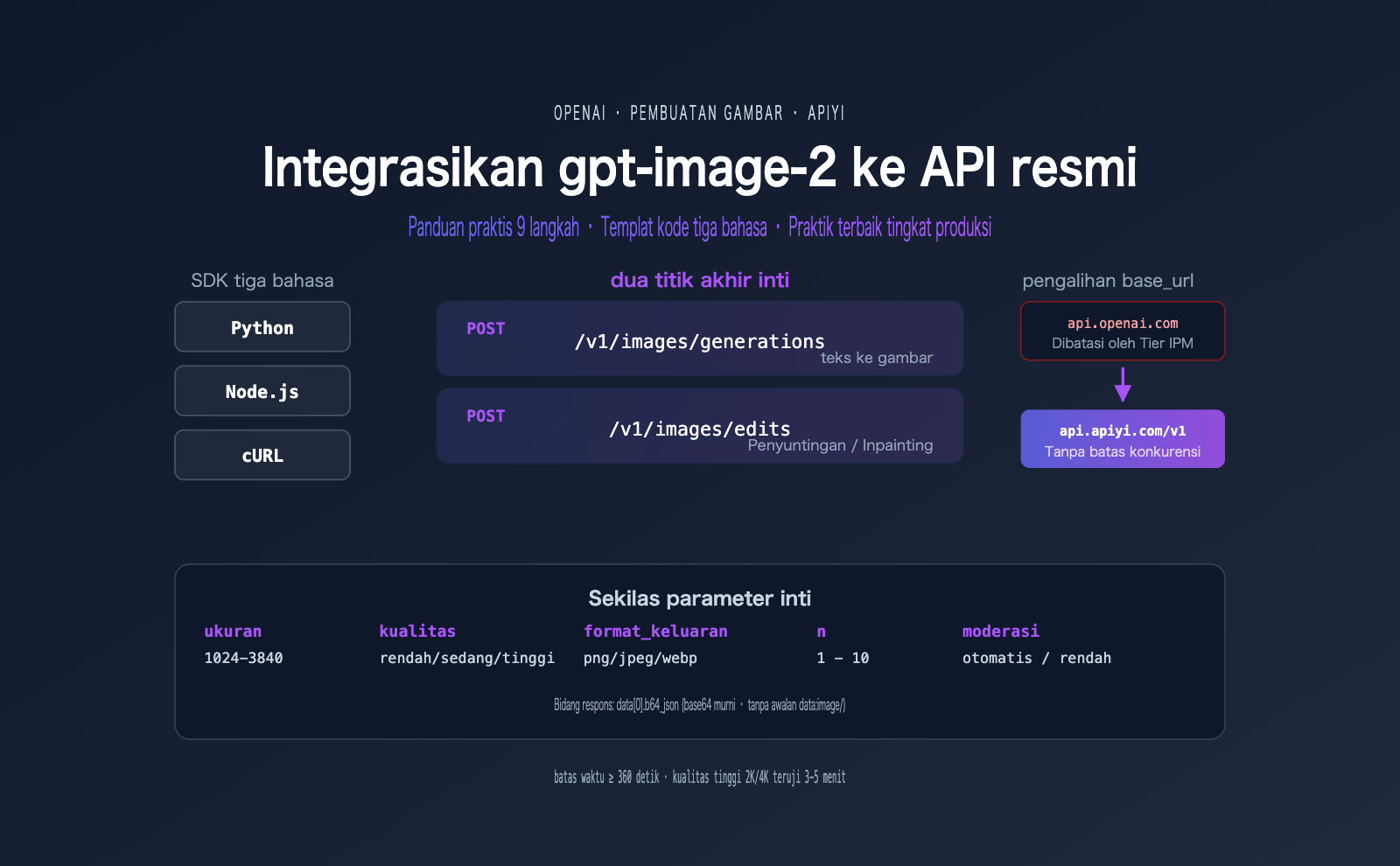This screenshot has width=1400, height=866.
Task: Click the POST label on generations endpoint
Action: coord(486,328)
